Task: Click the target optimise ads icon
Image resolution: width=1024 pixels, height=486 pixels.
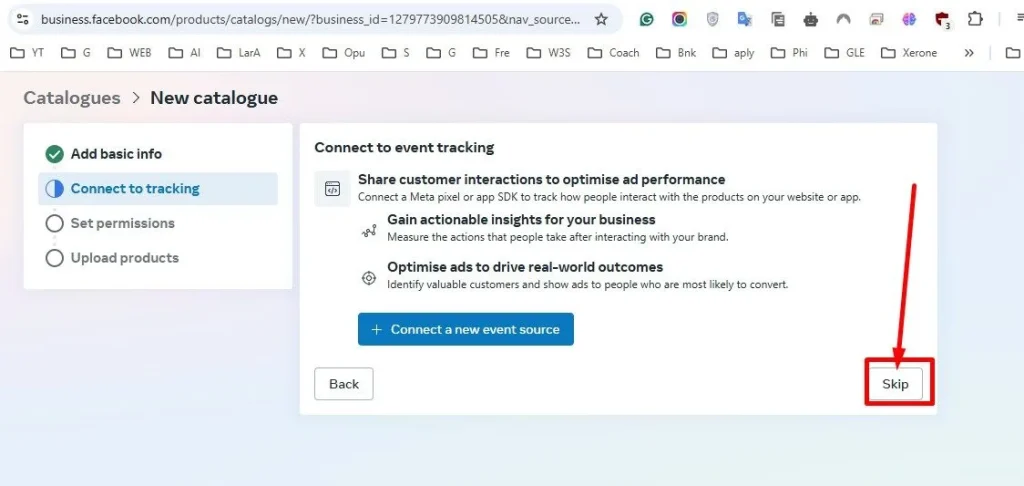Action: (369, 278)
